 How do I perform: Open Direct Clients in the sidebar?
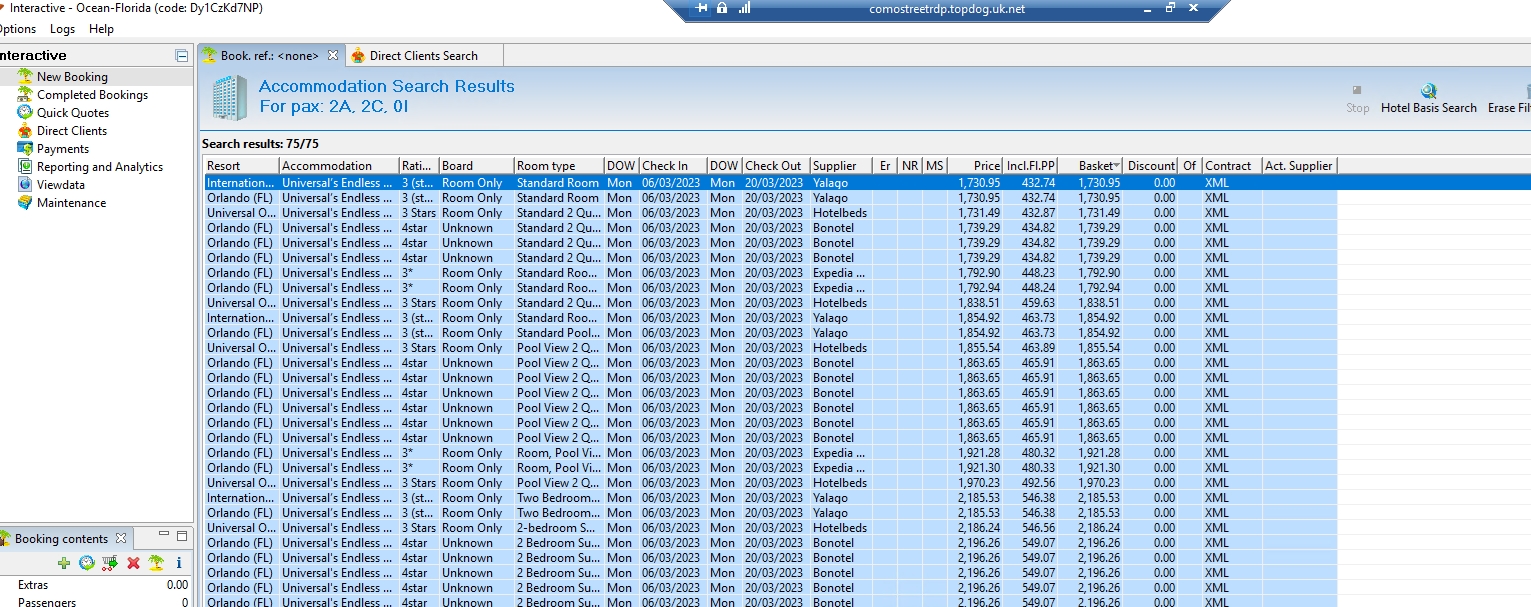pyautogui.click(x=72, y=131)
